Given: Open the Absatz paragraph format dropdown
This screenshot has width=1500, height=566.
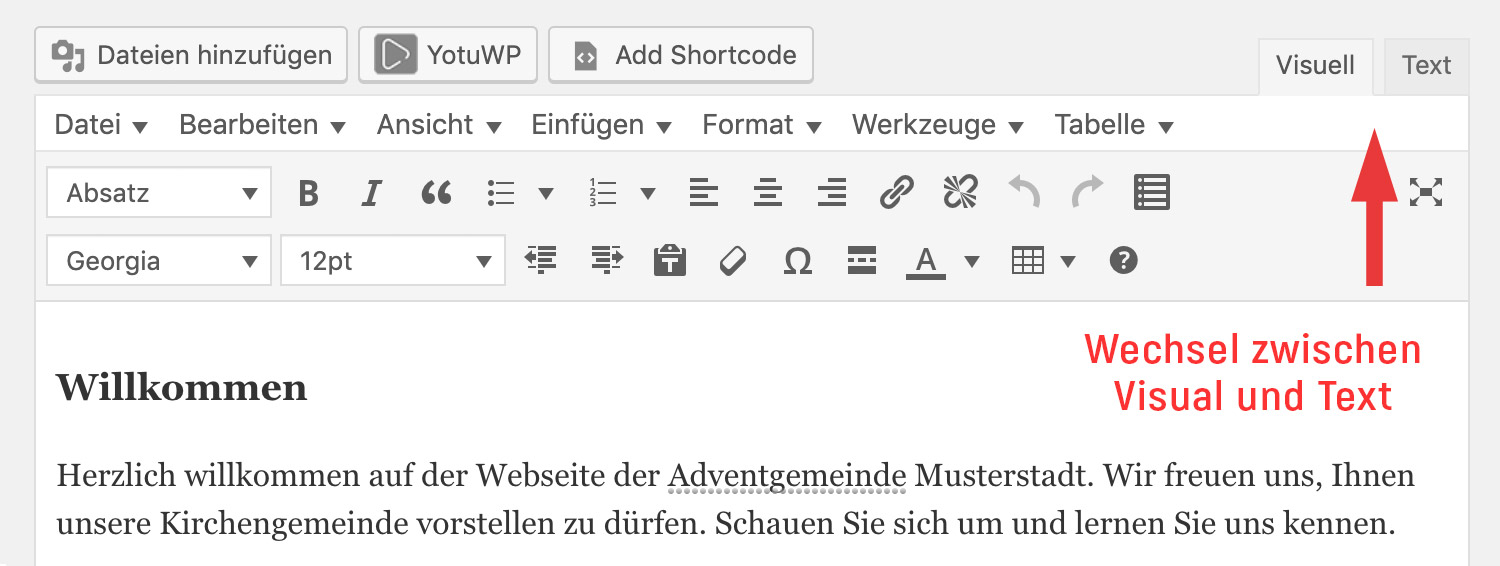Looking at the screenshot, I should [159, 192].
